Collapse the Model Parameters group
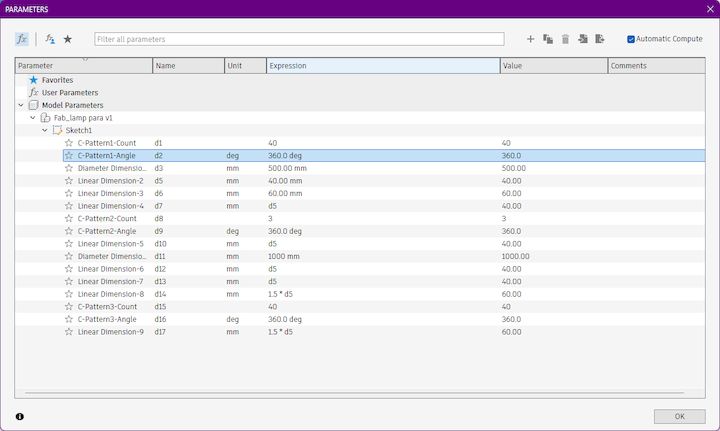 click(x=21, y=105)
